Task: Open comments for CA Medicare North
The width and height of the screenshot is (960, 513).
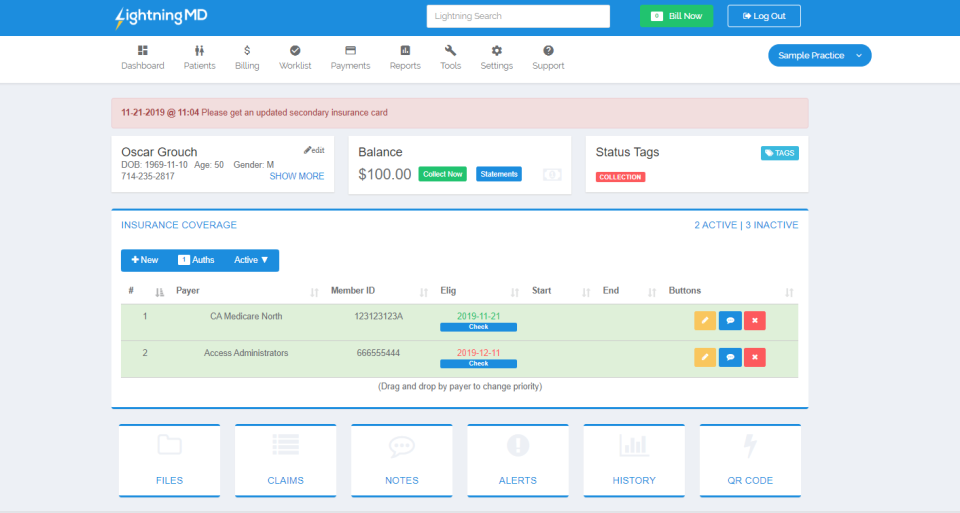Action: 730,321
